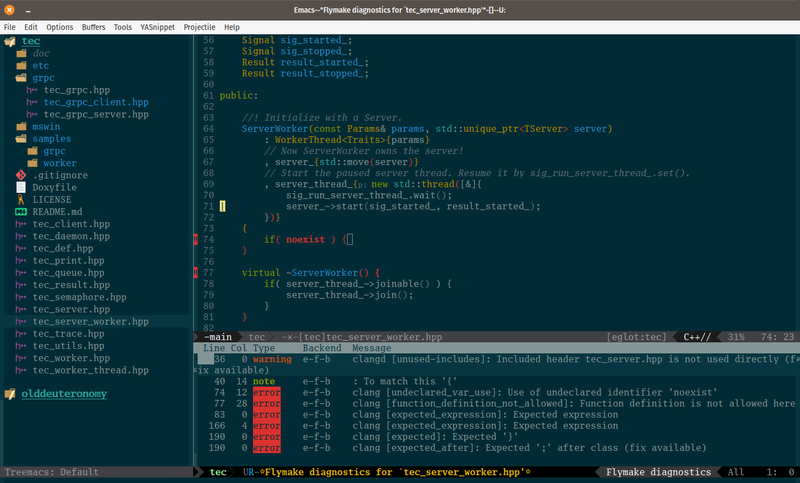Click header icon beside tec_grpc_server.hpp
Screen dimensions: 800x483
(x=32, y=114)
